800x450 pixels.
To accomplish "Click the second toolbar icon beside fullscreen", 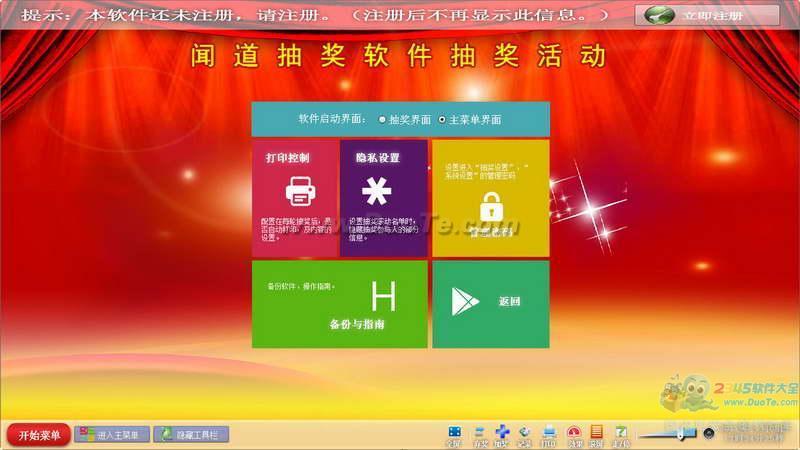I will 479,433.
